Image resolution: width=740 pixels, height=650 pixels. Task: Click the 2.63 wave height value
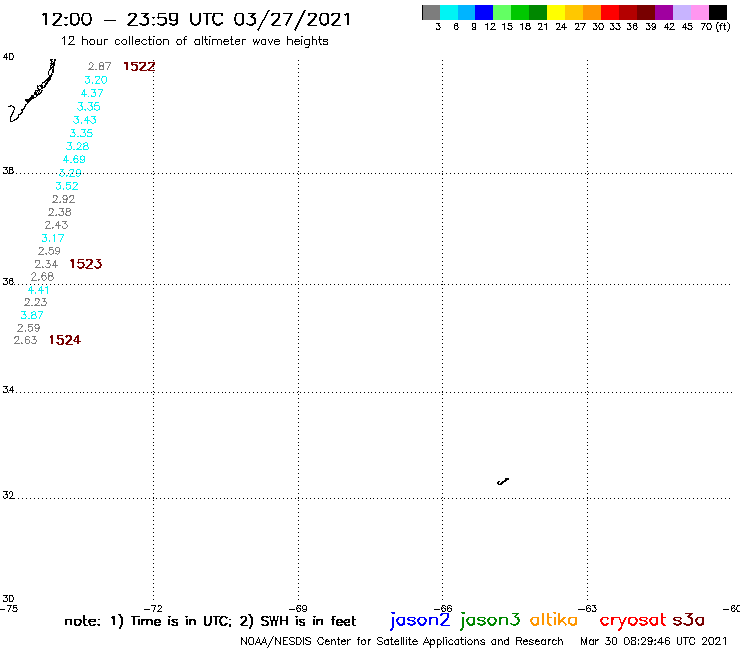click(25, 340)
